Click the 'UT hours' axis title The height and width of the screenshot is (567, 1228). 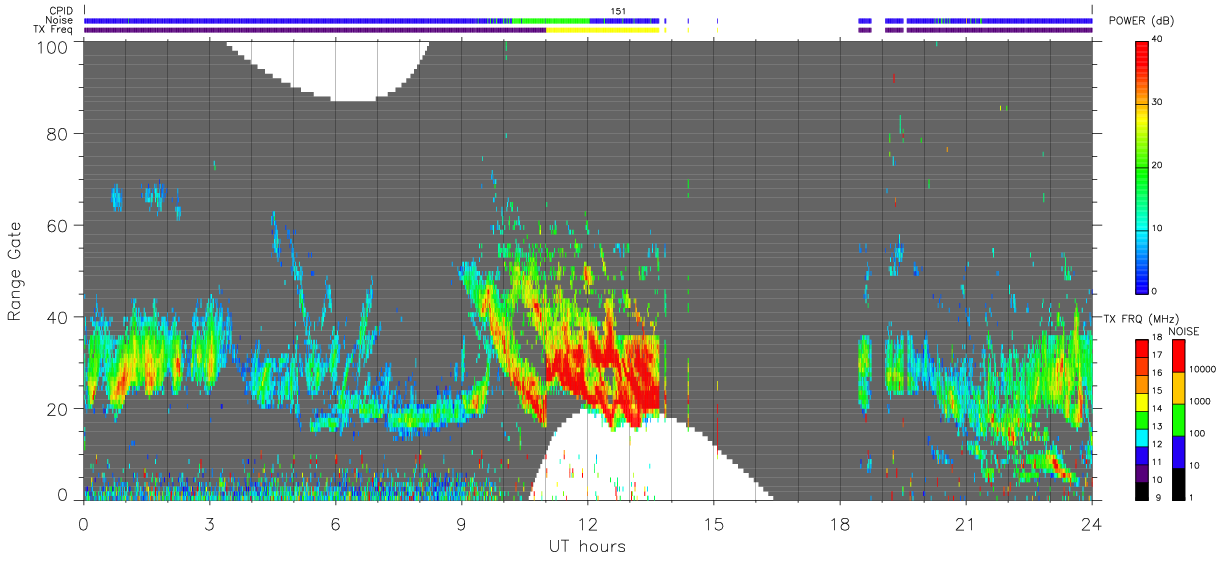[587, 547]
